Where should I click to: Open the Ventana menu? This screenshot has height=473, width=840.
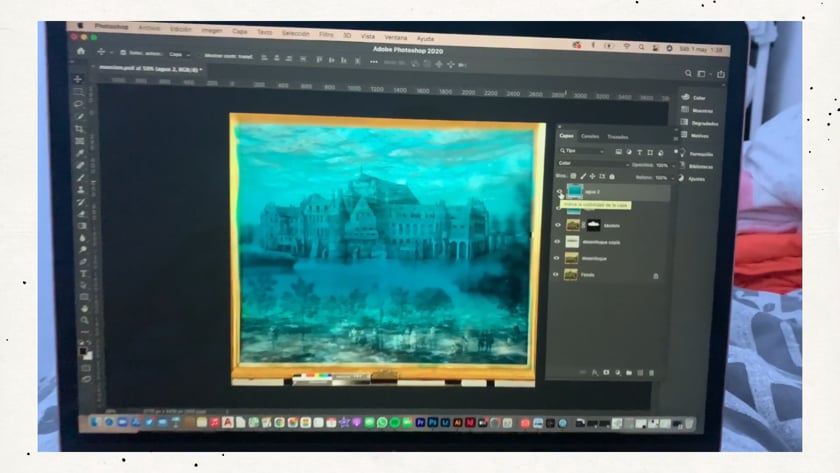click(x=396, y=37)
